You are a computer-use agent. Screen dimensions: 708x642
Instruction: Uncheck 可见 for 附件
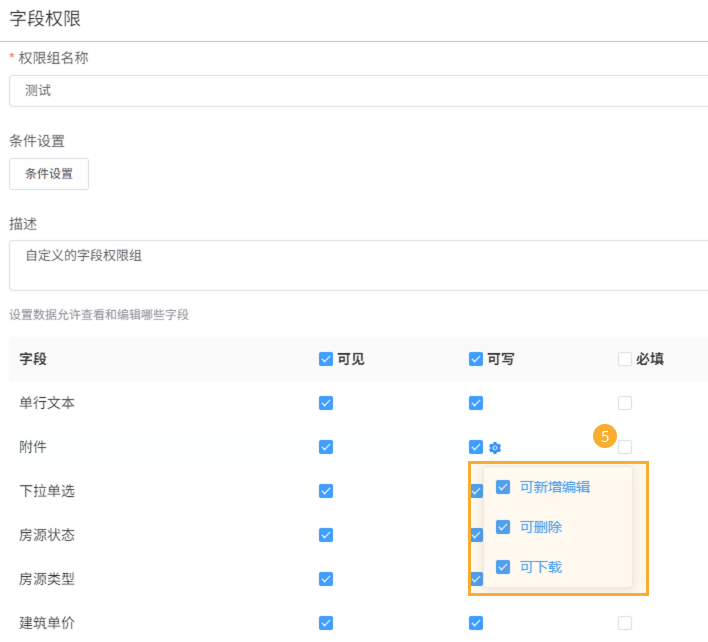[x=326, y=447]
